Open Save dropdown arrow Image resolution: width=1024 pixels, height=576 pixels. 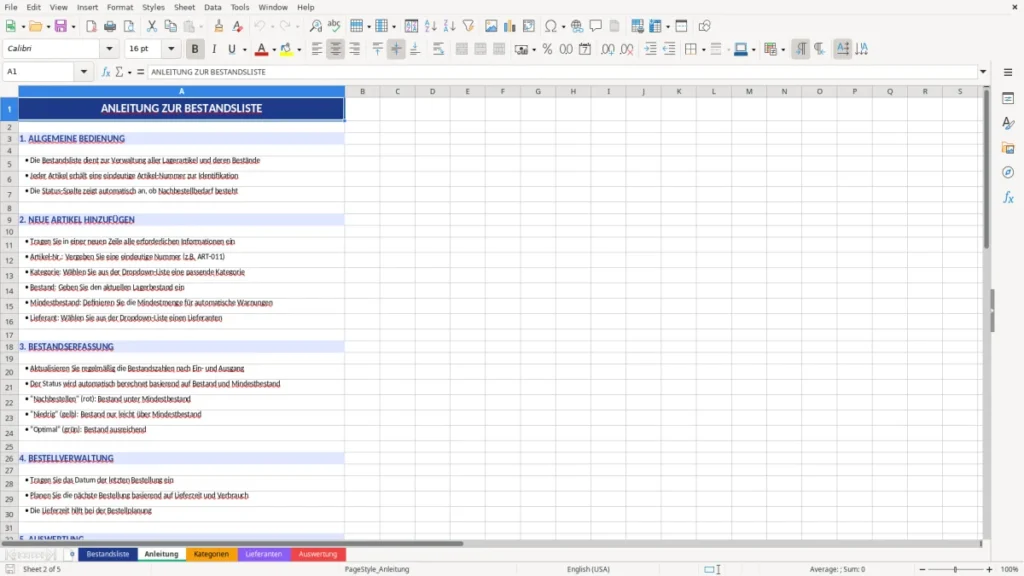(73, 27)
